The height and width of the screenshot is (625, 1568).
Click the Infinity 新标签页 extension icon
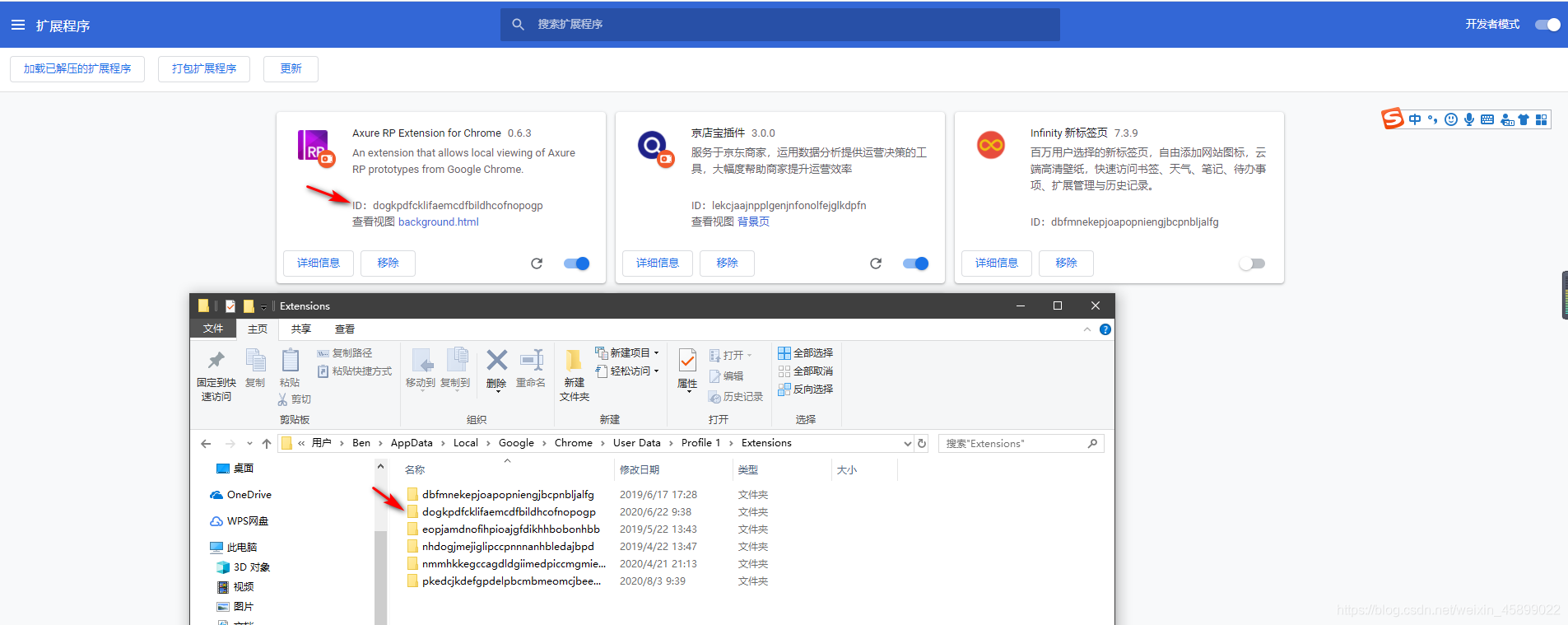[x=991, y=145]
